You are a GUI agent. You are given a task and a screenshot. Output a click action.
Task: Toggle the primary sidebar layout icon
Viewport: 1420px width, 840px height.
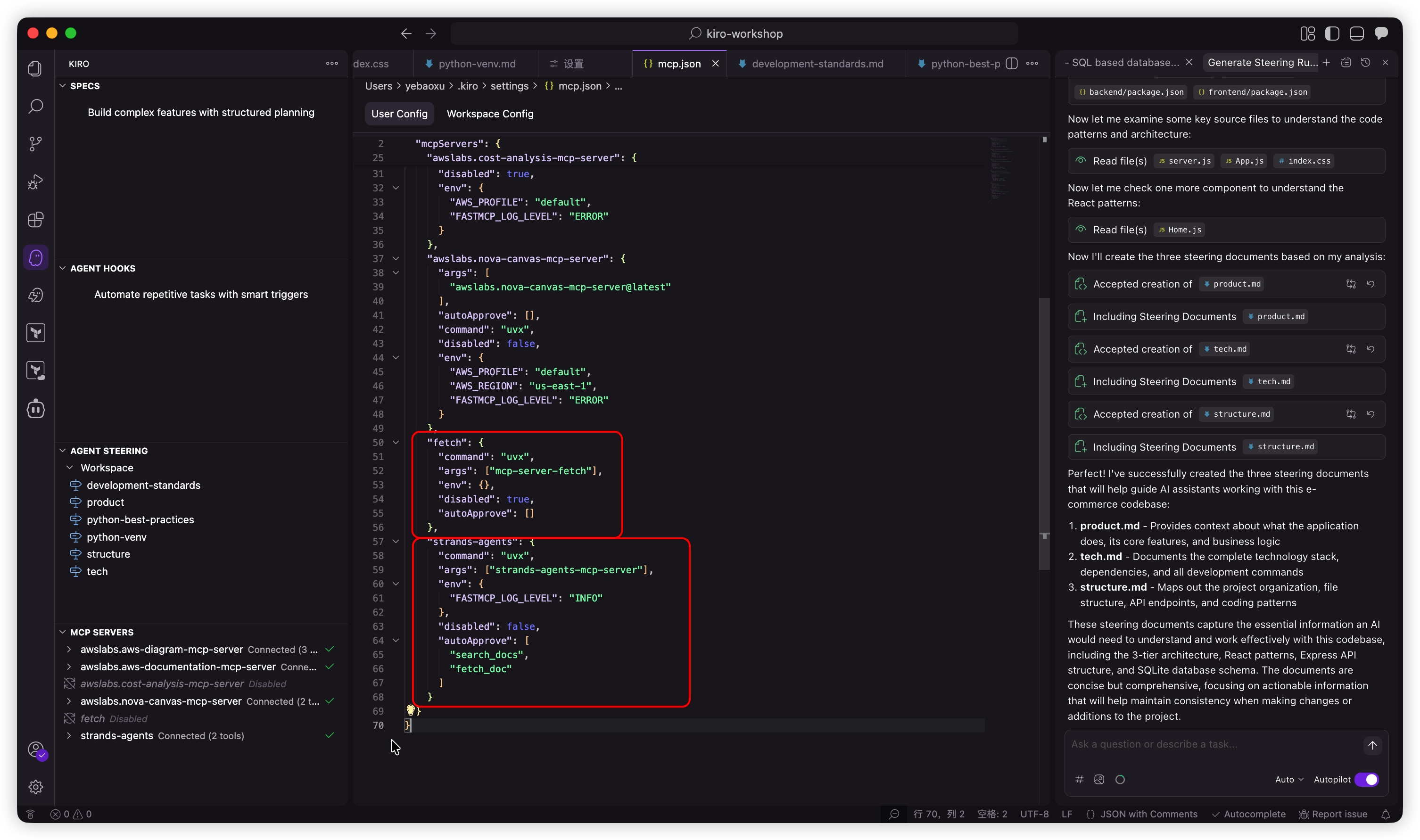click(1332, 34)
